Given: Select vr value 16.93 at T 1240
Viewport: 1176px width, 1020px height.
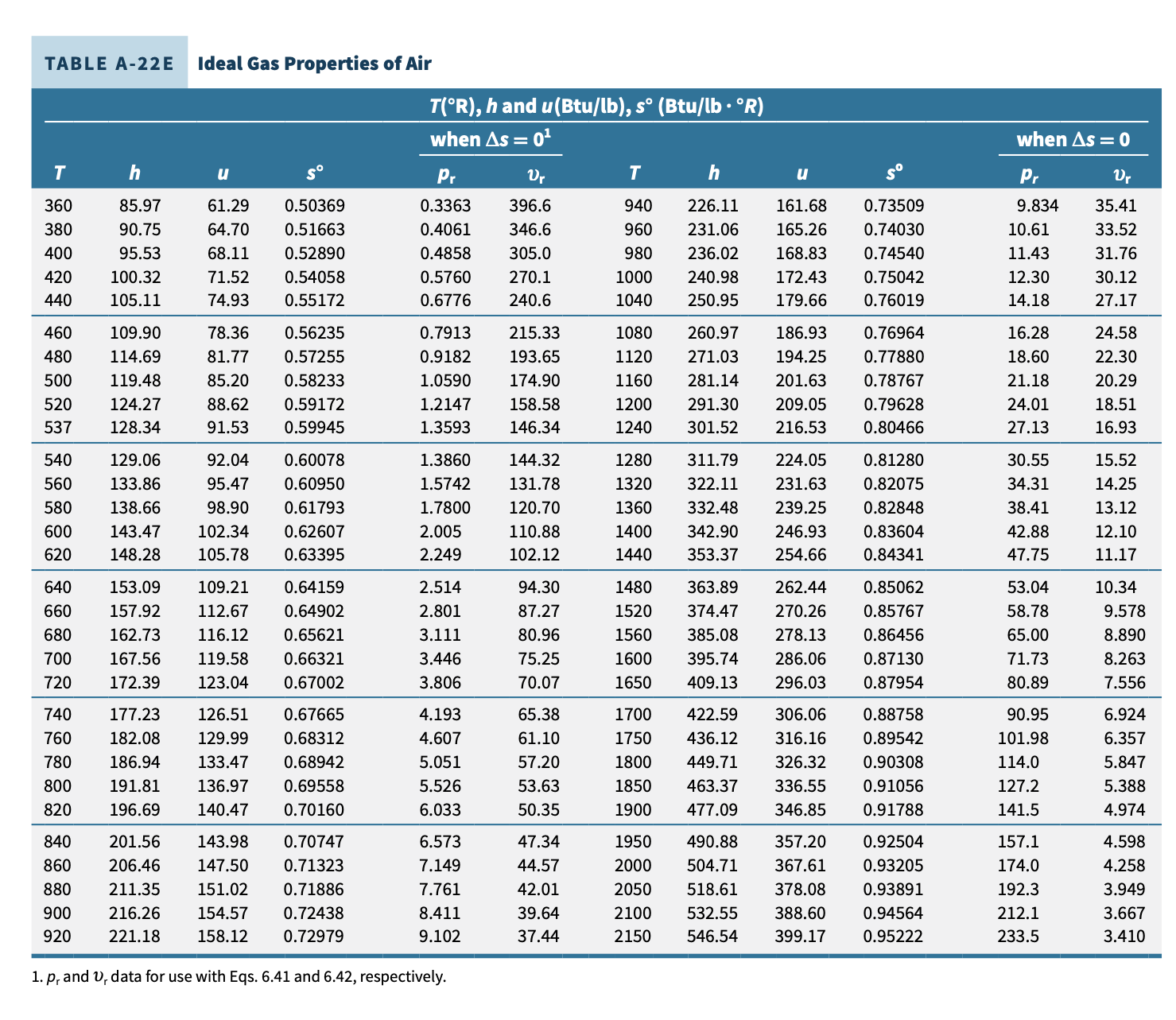Looking at the screenshot, I should coord(1116,428).
